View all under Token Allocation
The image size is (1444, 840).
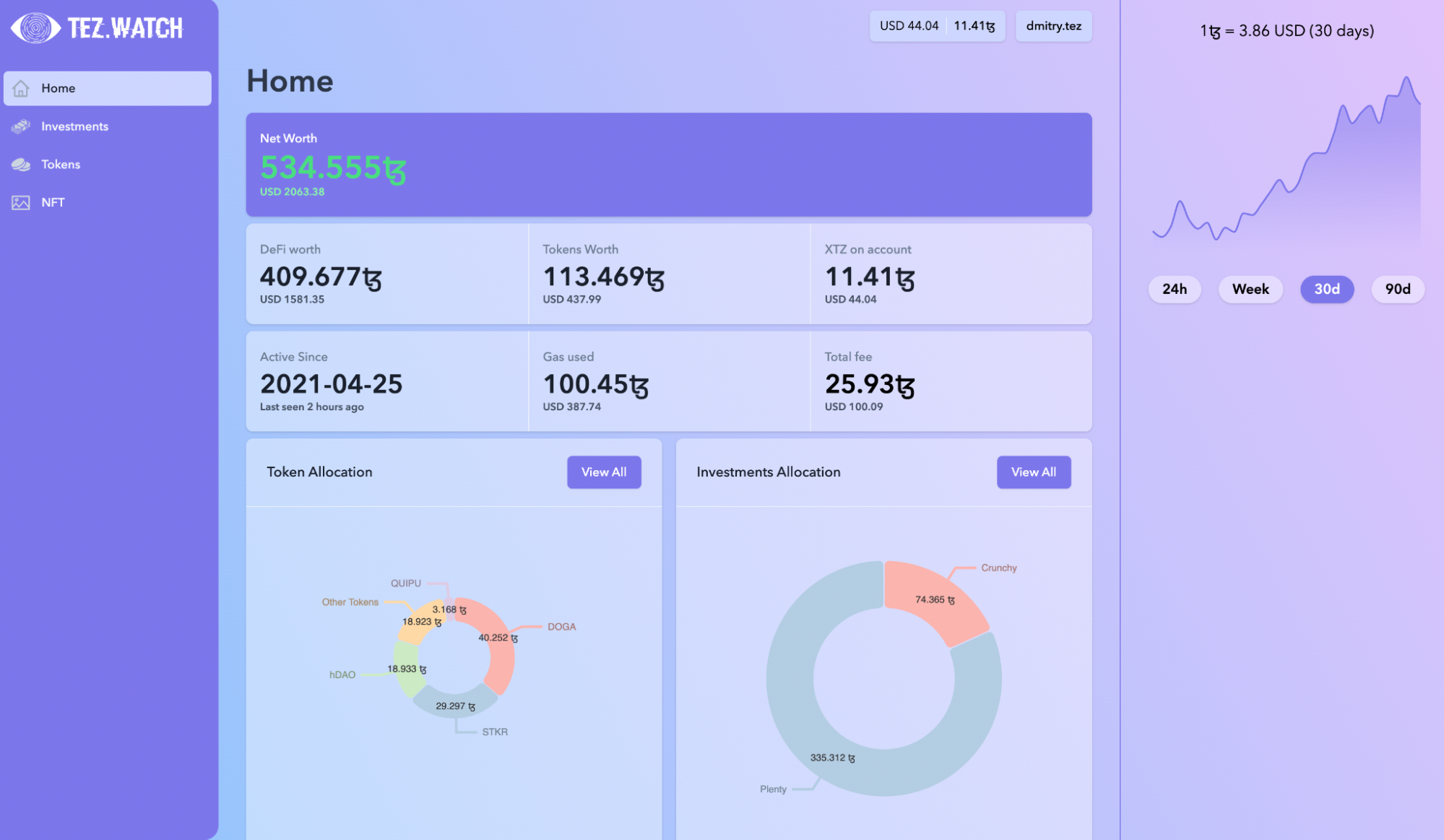[603, 472]
